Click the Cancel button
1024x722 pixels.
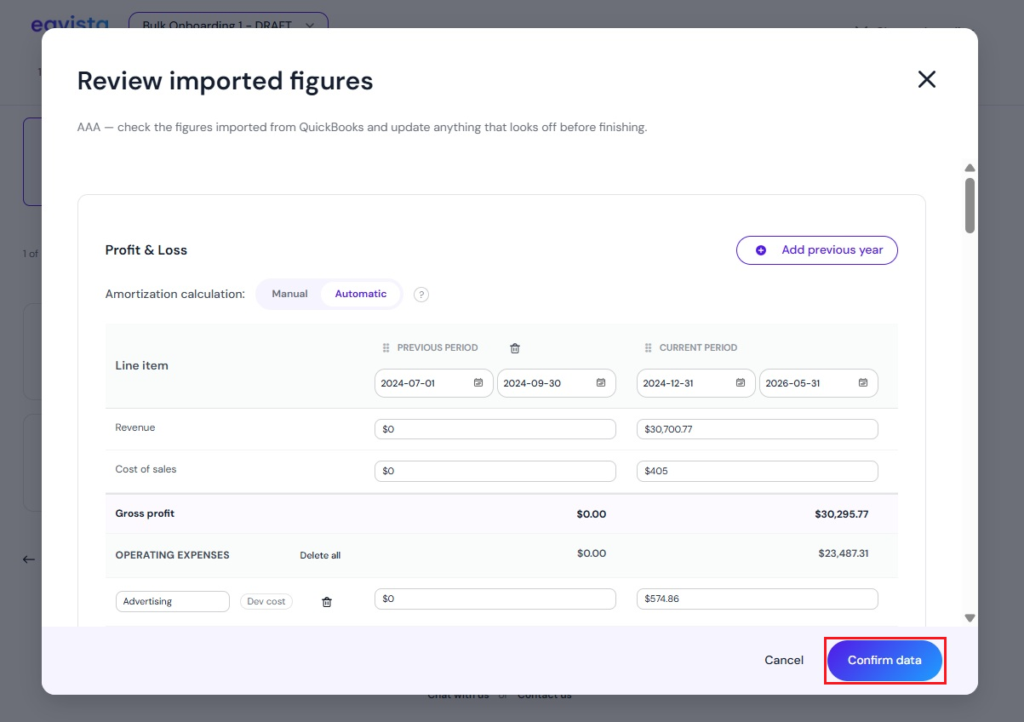pyautogui.click(x=784, y=660)
